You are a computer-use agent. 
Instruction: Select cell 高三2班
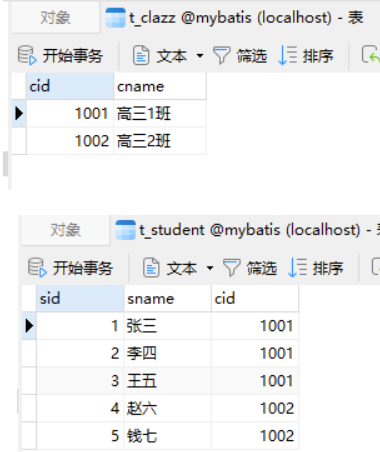(x=160, y=141)
